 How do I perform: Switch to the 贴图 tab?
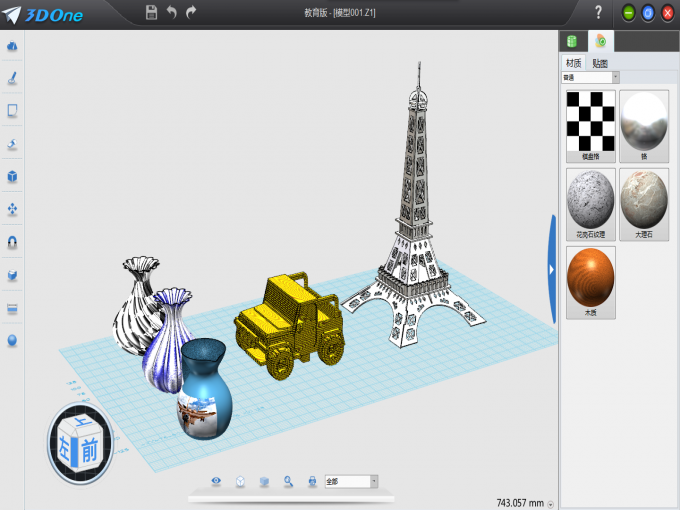click(x=599, y=62)
